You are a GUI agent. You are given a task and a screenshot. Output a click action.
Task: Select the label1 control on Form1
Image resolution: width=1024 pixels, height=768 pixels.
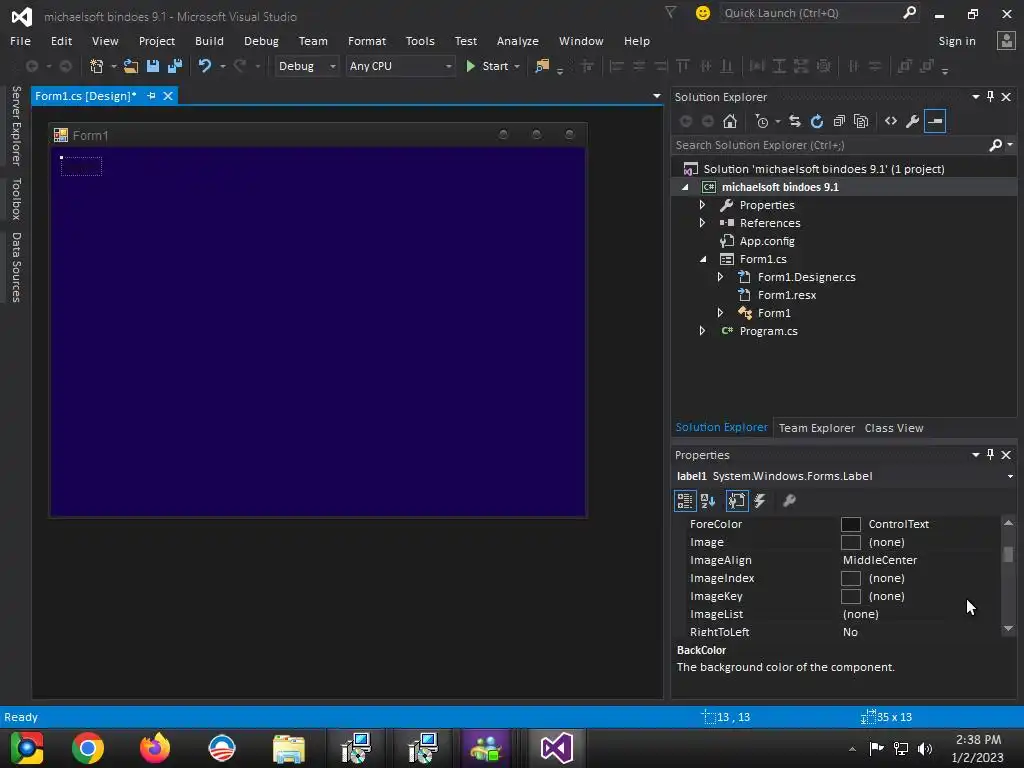coord(81,167)
